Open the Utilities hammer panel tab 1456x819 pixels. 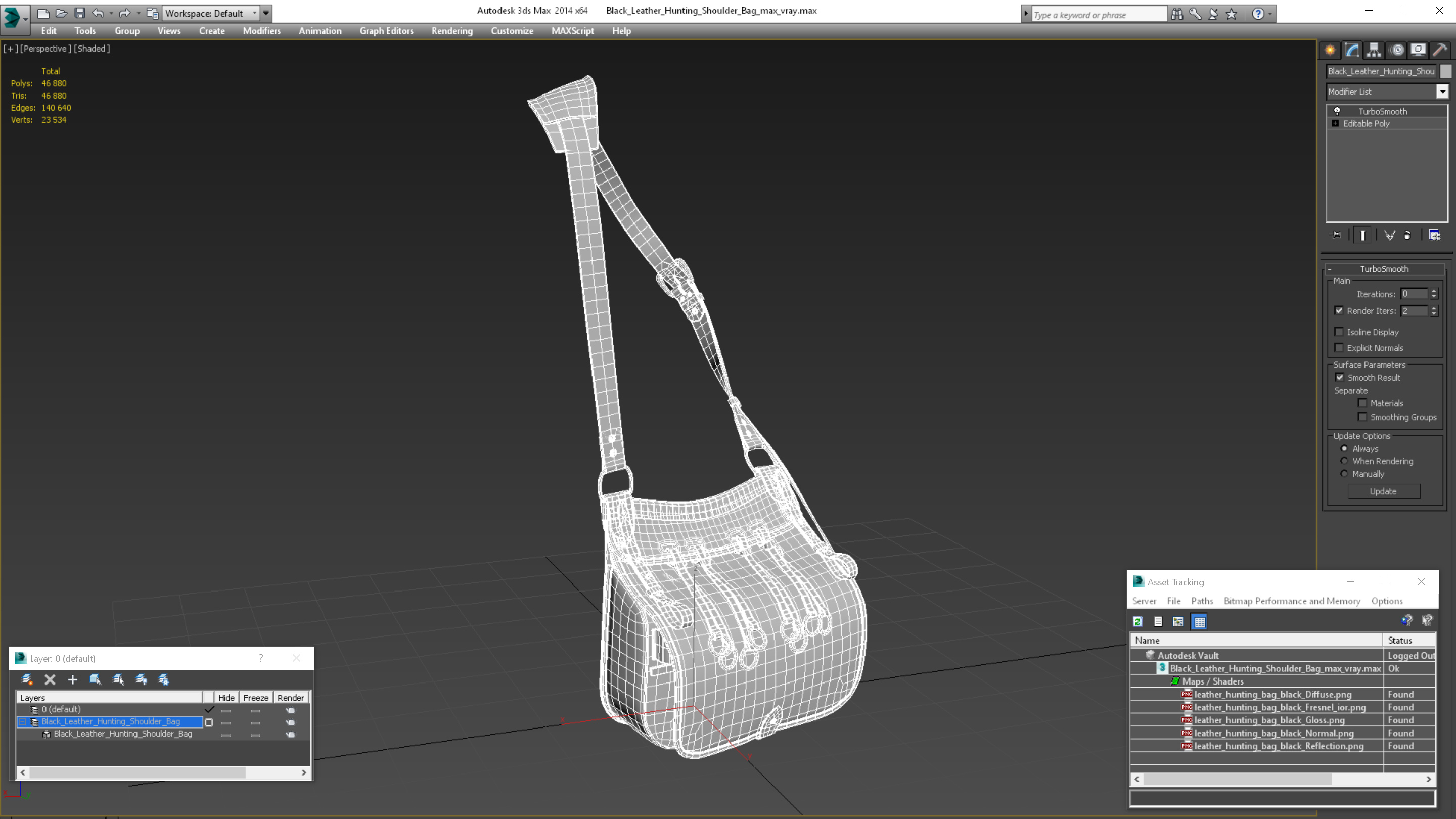(x=1440, y=51)
